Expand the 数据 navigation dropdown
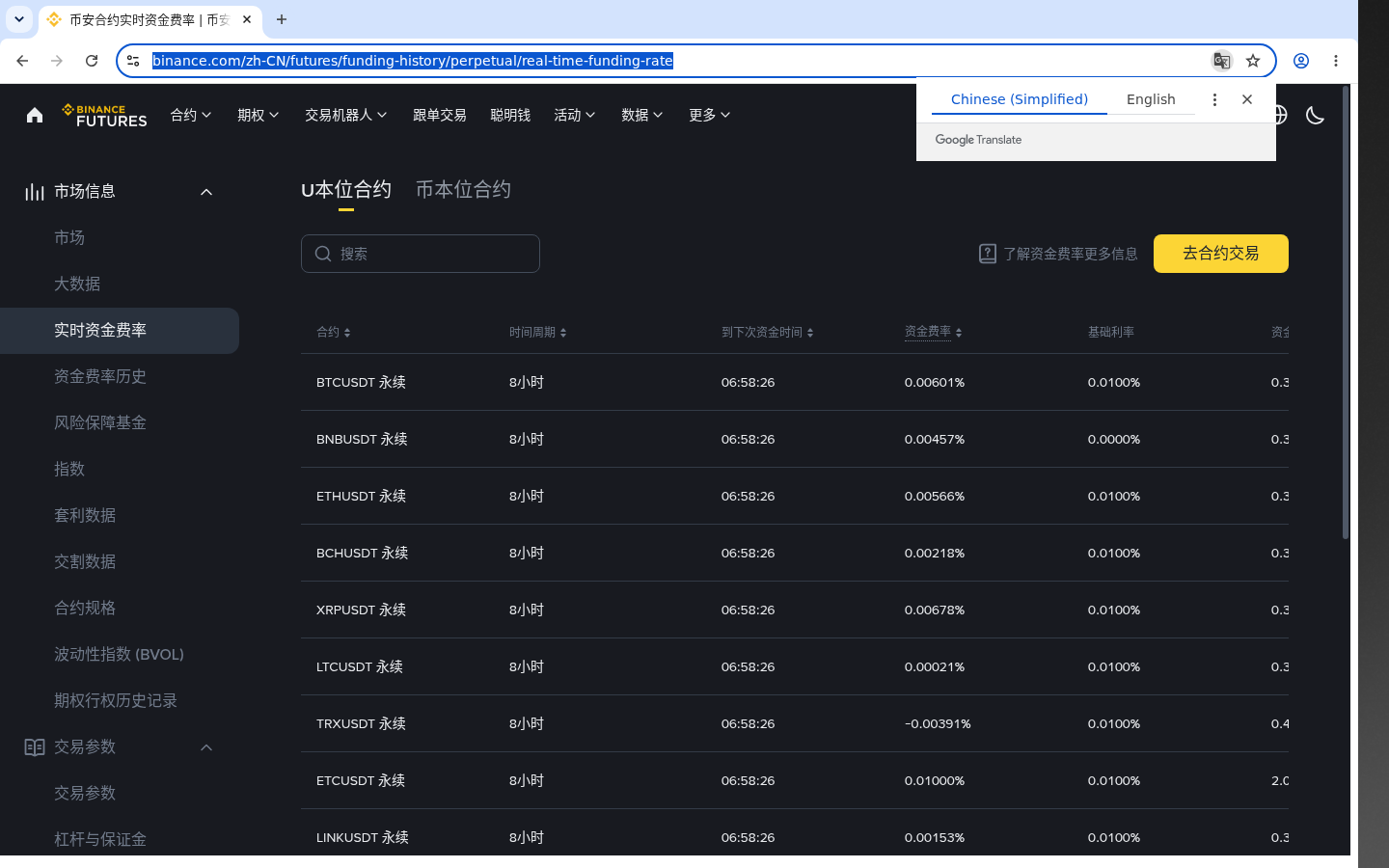Screen dimensions: 1389x868 (642, 115)
